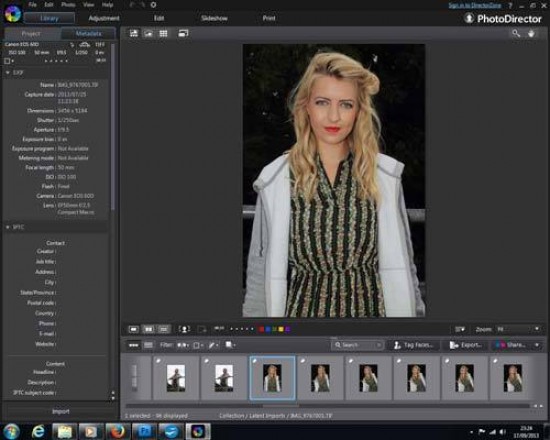Open the Print module
The width and height of the screenshot is (550, 440).
(x=269, y=18)
